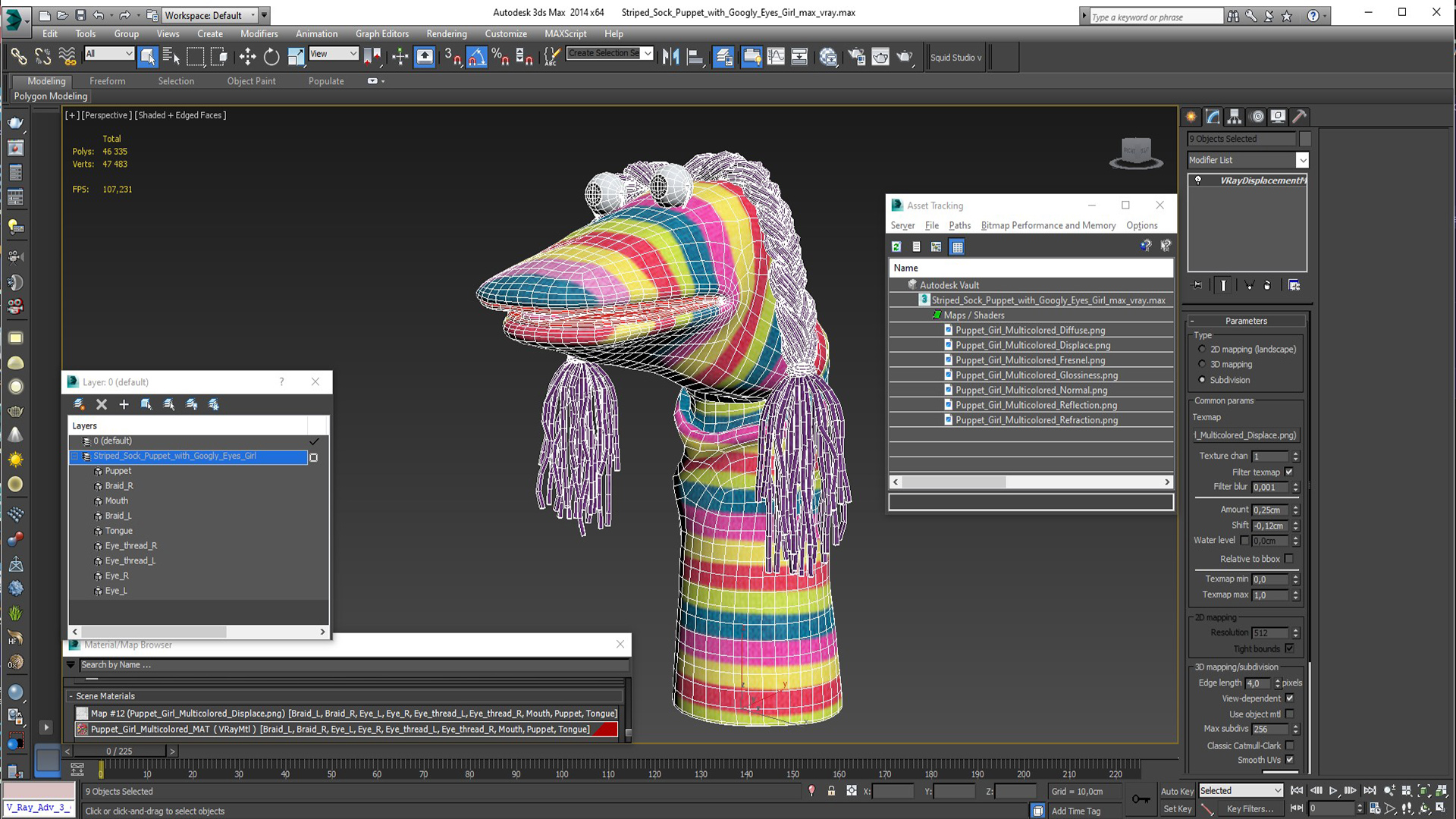
Task: Collapse the Scene Materials group
Action: click(x=71, y=696)
